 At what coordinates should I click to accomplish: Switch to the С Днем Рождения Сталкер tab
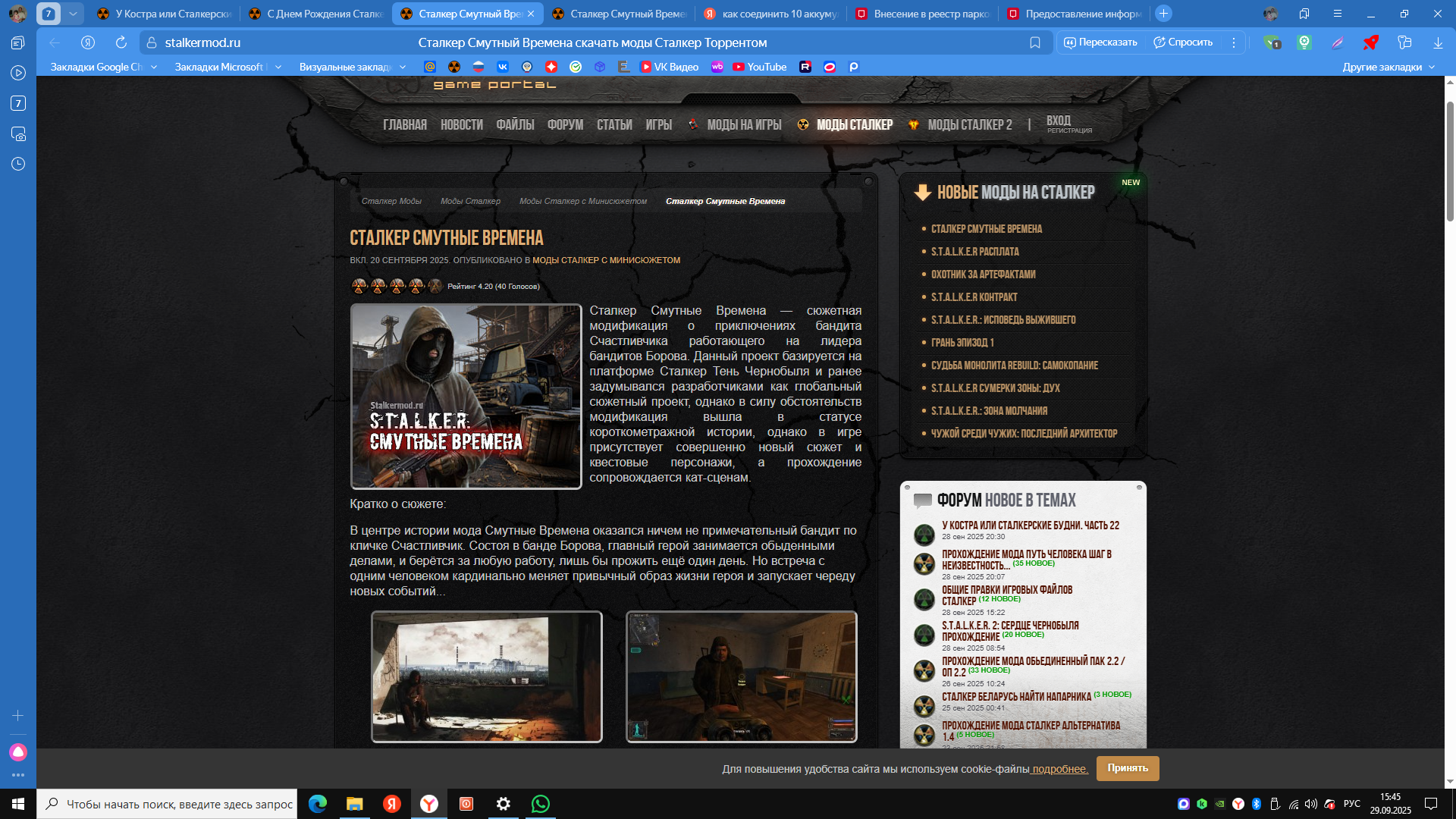[317, 14]
